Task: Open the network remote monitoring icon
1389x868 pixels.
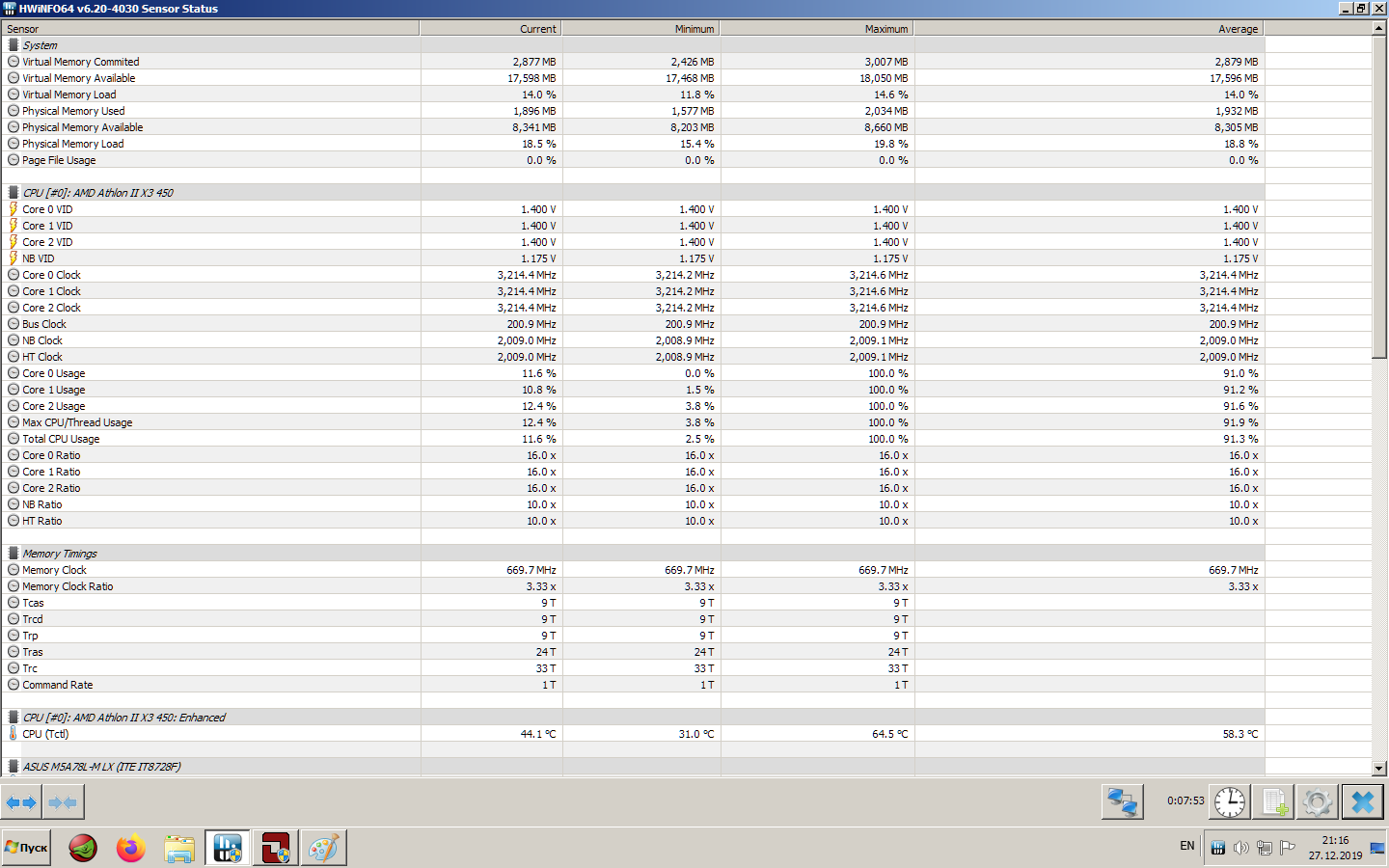Action: click(1123, 801)
